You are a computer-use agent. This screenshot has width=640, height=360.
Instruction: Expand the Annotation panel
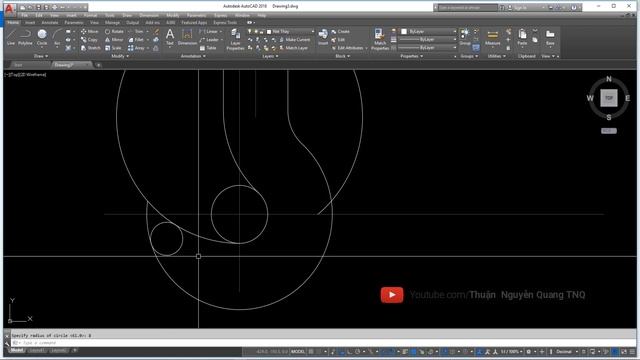point(193,56)
